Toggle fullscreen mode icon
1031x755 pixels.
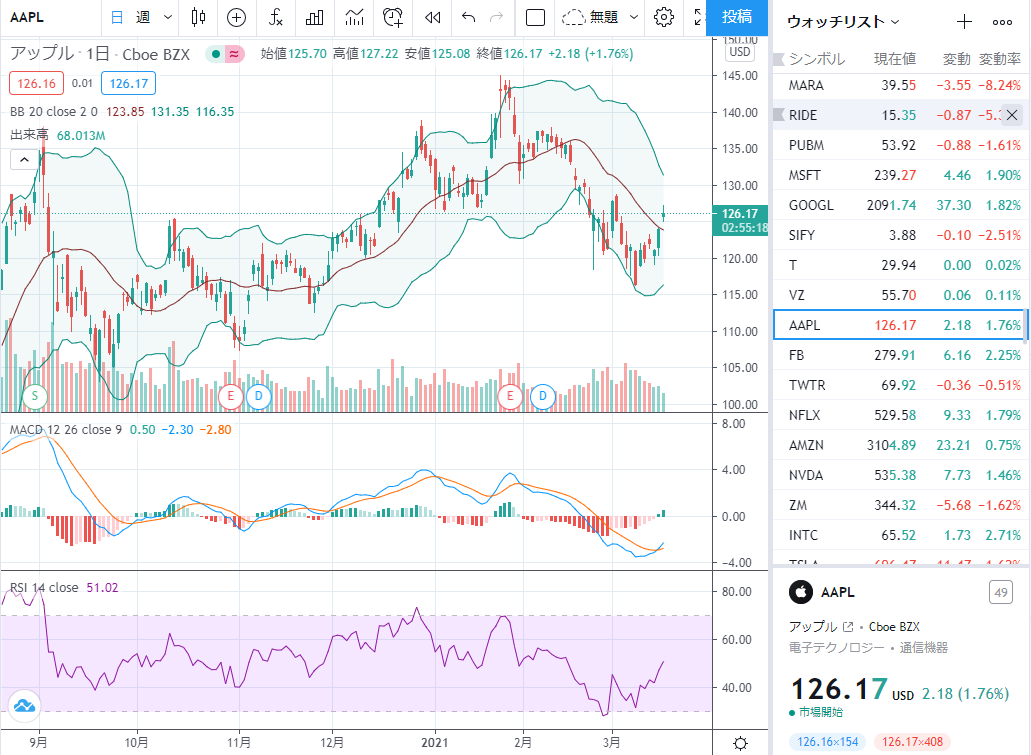coord(699,17)
